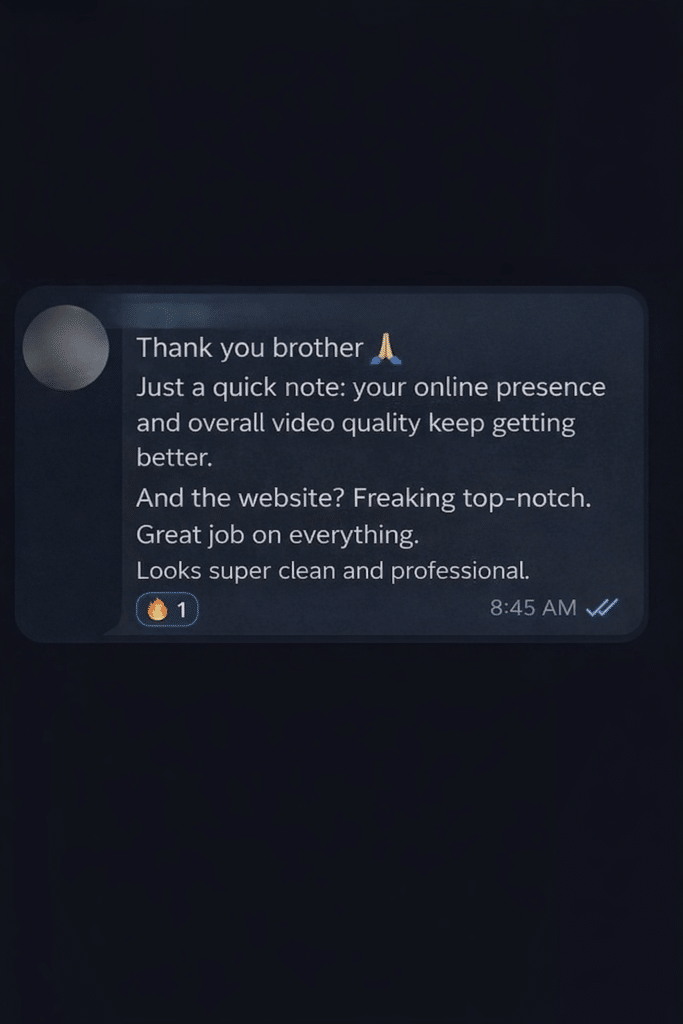
Task: Click the word 'professional.' in the last line
Action: 460,571
